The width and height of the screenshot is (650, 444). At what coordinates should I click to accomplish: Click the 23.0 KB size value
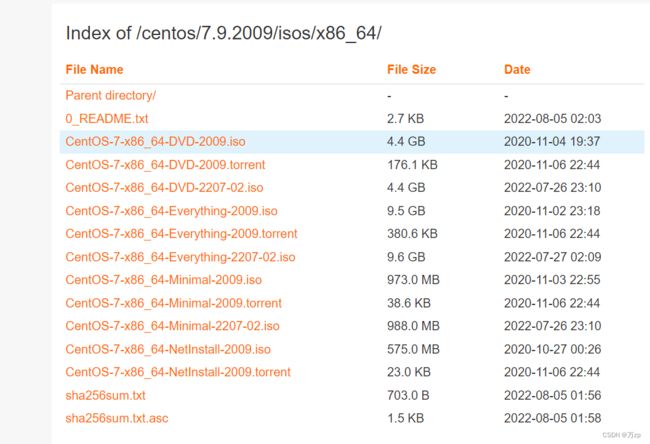pos(409,372)
